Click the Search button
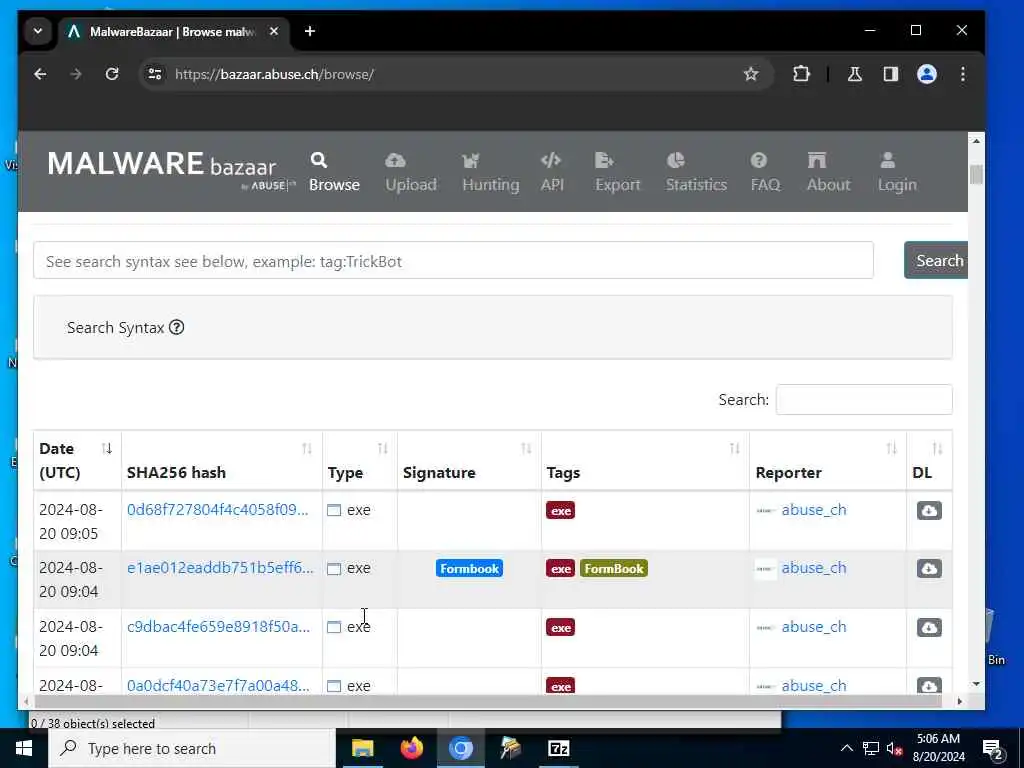The height and width of the screenshot is (768, 1024). tap(936, 261)
